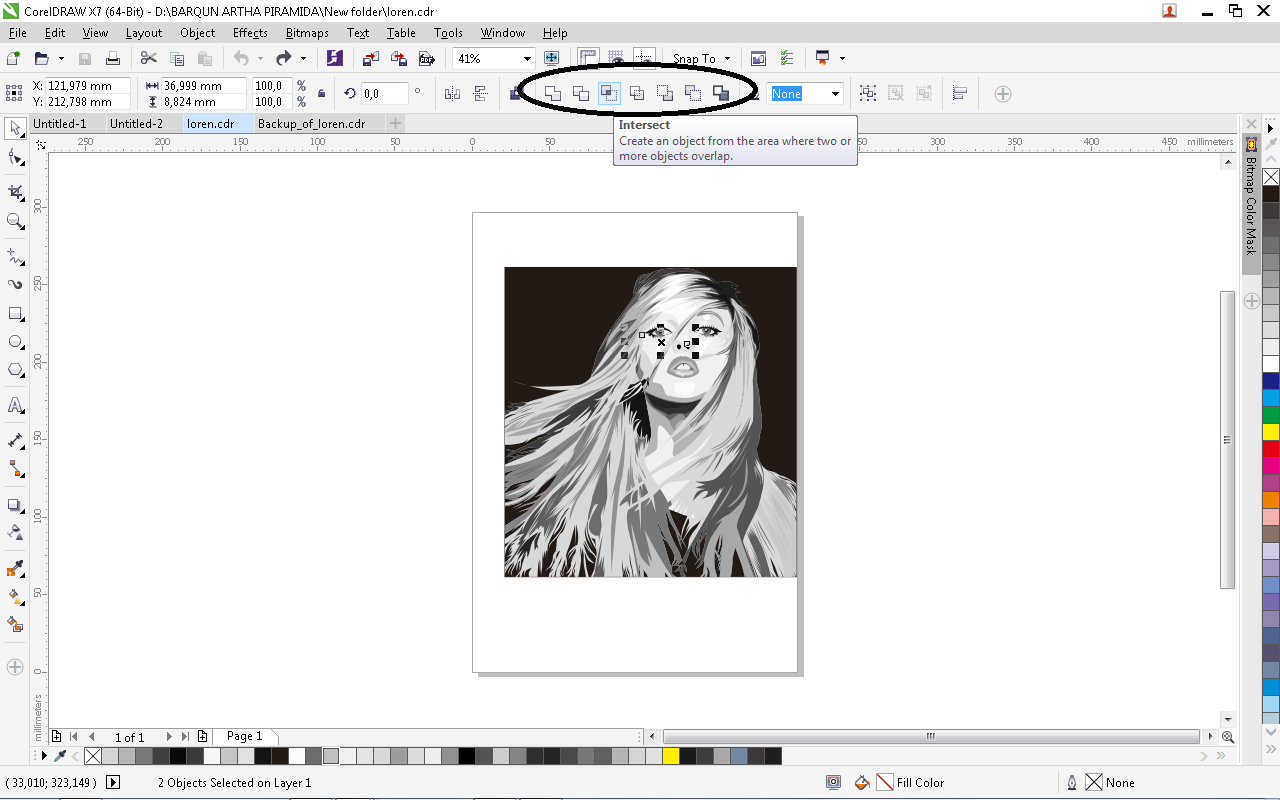
Task: Click the Group objects icon
Action: click(868, 93)
